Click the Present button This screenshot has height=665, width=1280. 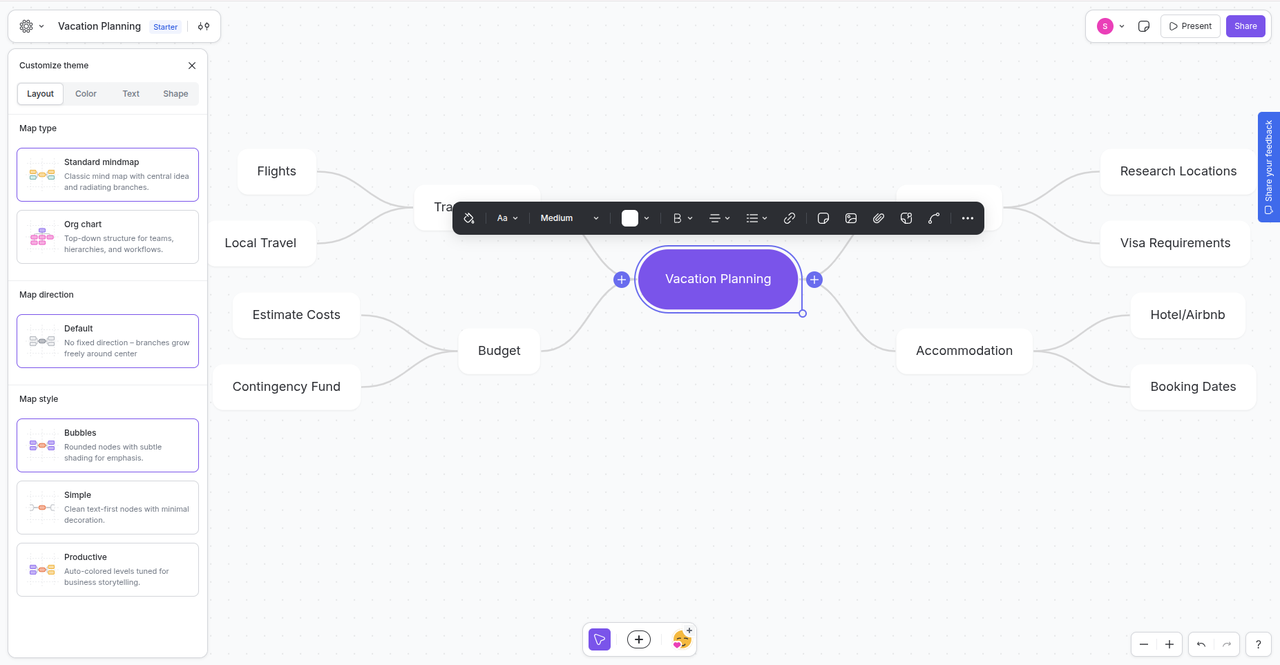coord(1191,26)
